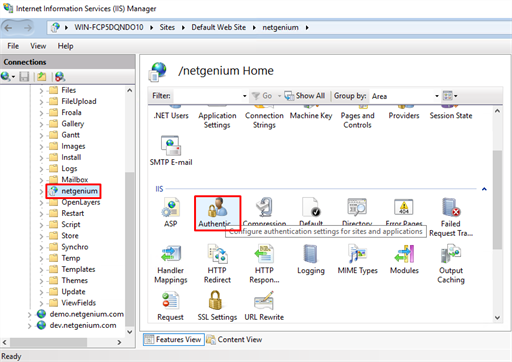Switch to Content View tab

pos(234,339)
